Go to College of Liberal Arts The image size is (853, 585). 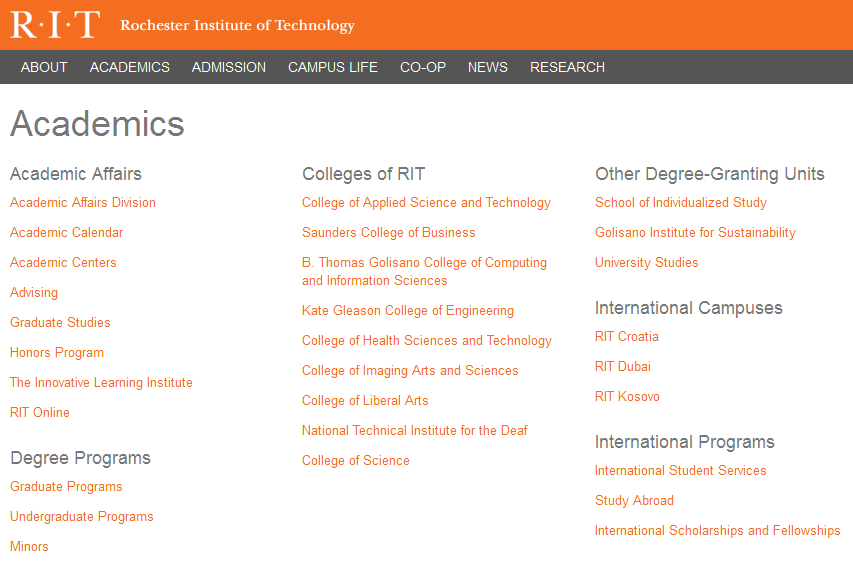[x=365, y=401]
